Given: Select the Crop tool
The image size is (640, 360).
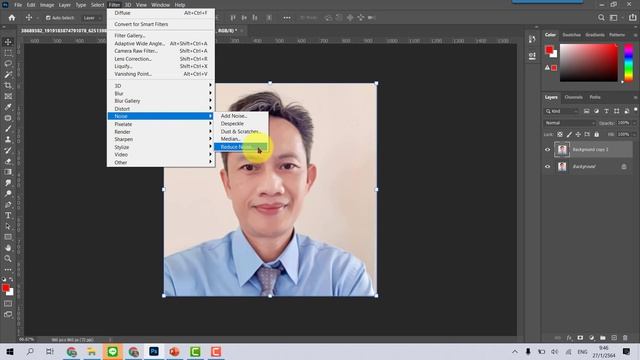Looking at the screenshot, I should [8, 85].
